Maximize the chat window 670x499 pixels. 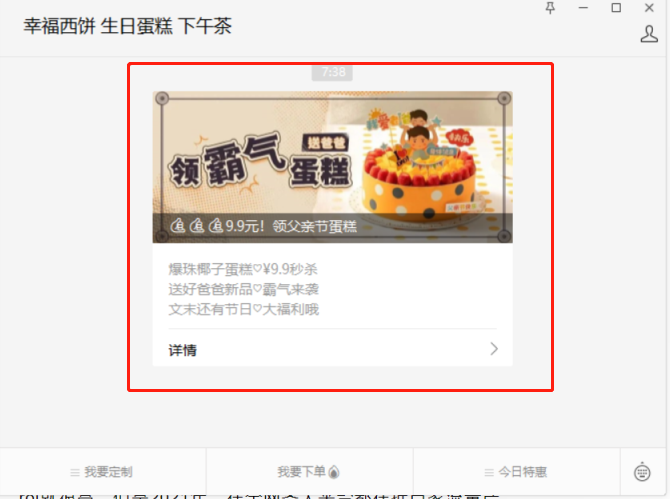(616, 8)
